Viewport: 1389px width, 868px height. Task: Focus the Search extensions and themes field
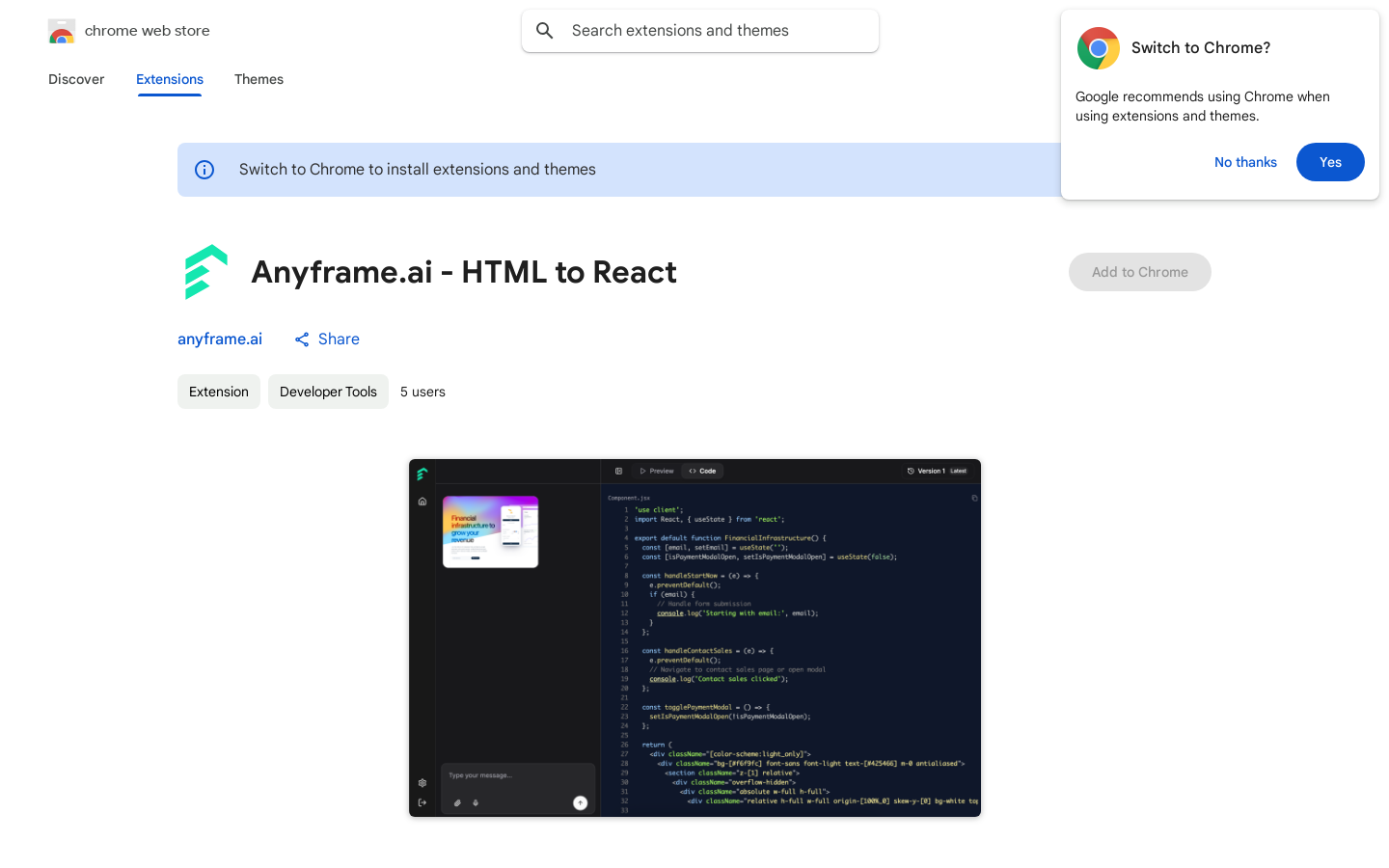click(700, 31)
